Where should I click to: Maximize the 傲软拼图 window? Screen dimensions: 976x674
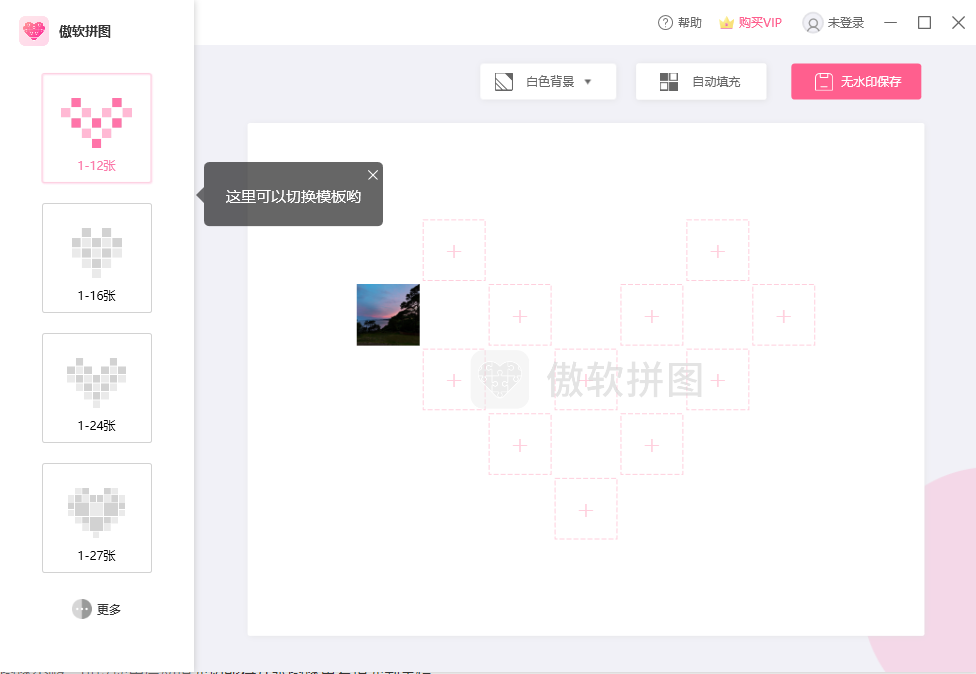click(x=924, y=23)
